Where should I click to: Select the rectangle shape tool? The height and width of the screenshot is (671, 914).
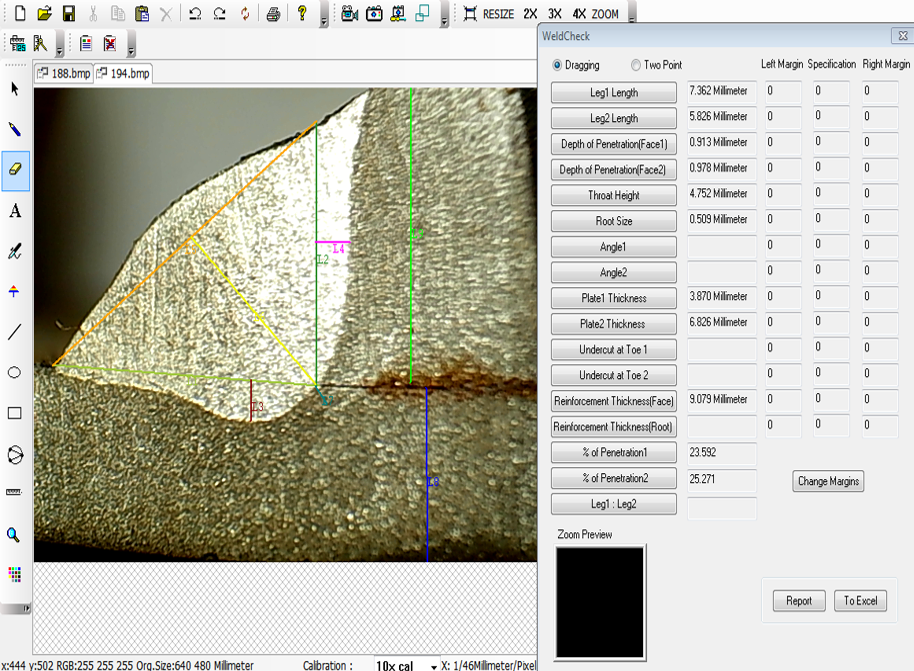[15, 413]
